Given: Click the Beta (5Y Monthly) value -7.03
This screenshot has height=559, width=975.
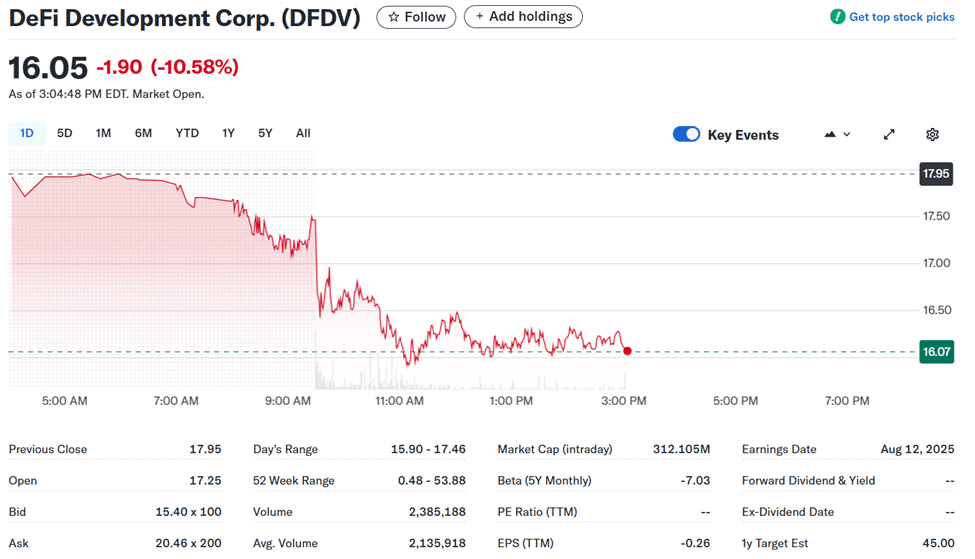Looking at the screenshot, I should pos(695,481).
